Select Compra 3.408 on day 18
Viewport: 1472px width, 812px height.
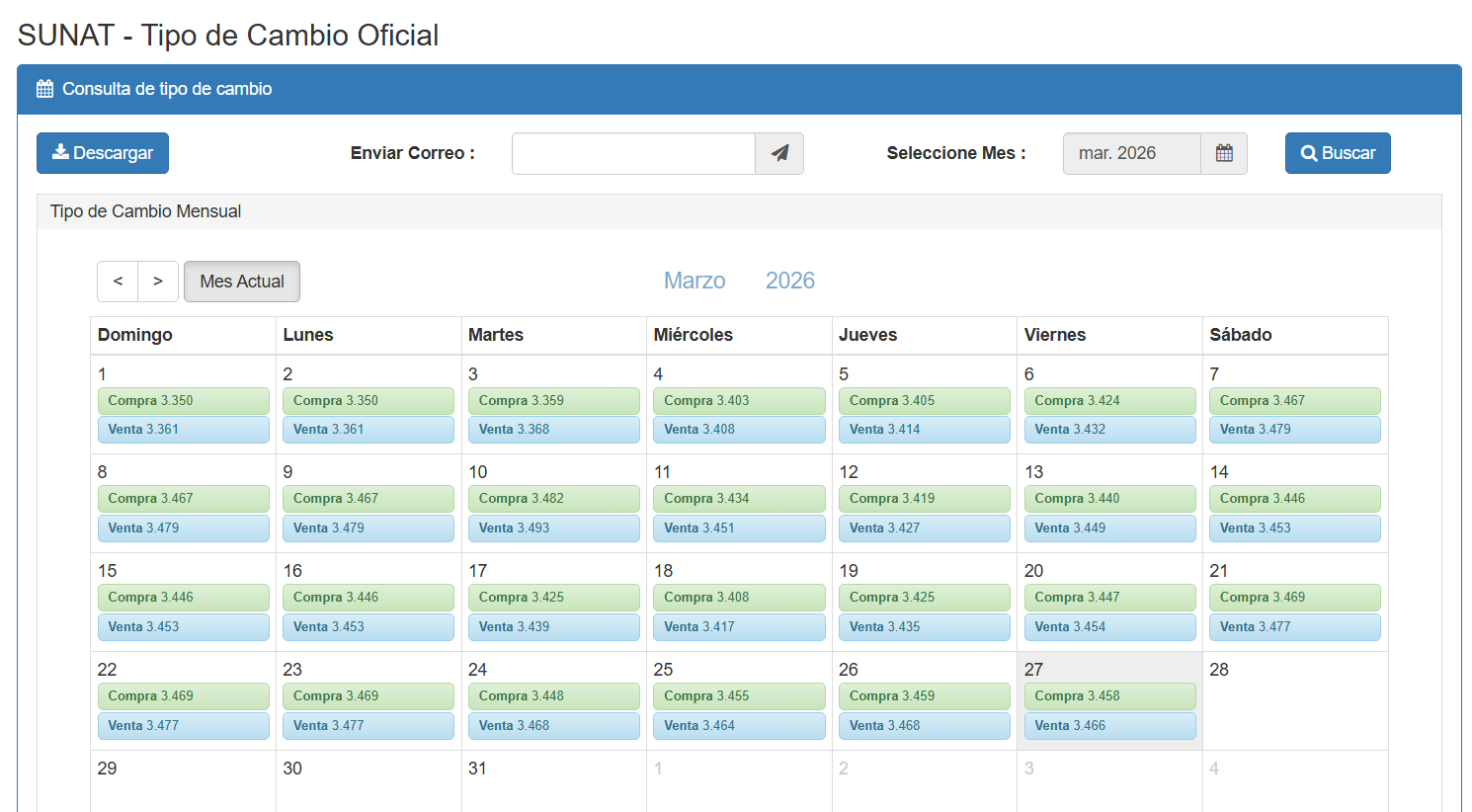[738, 598]
